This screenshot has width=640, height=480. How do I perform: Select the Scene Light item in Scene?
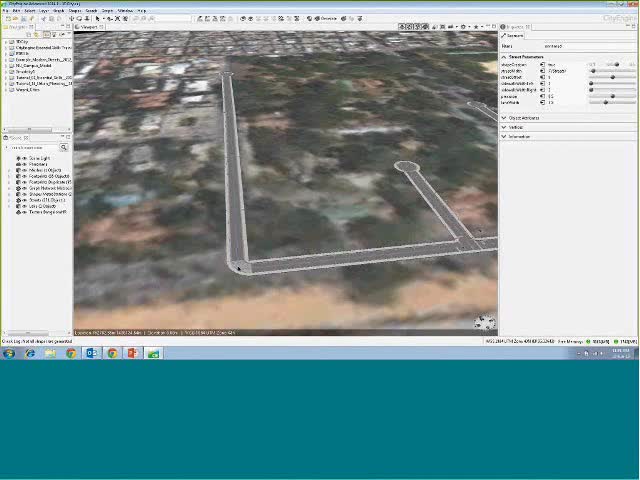click(x=39, y=158)
